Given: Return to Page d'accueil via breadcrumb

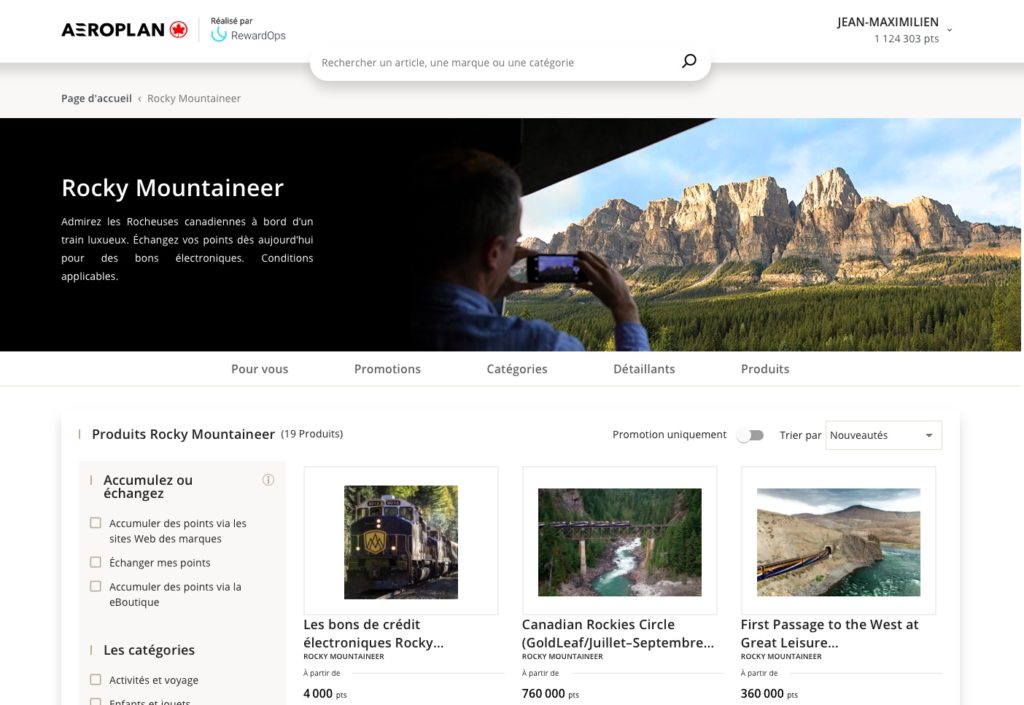Looking at the screenshot, I should point(94,98).
